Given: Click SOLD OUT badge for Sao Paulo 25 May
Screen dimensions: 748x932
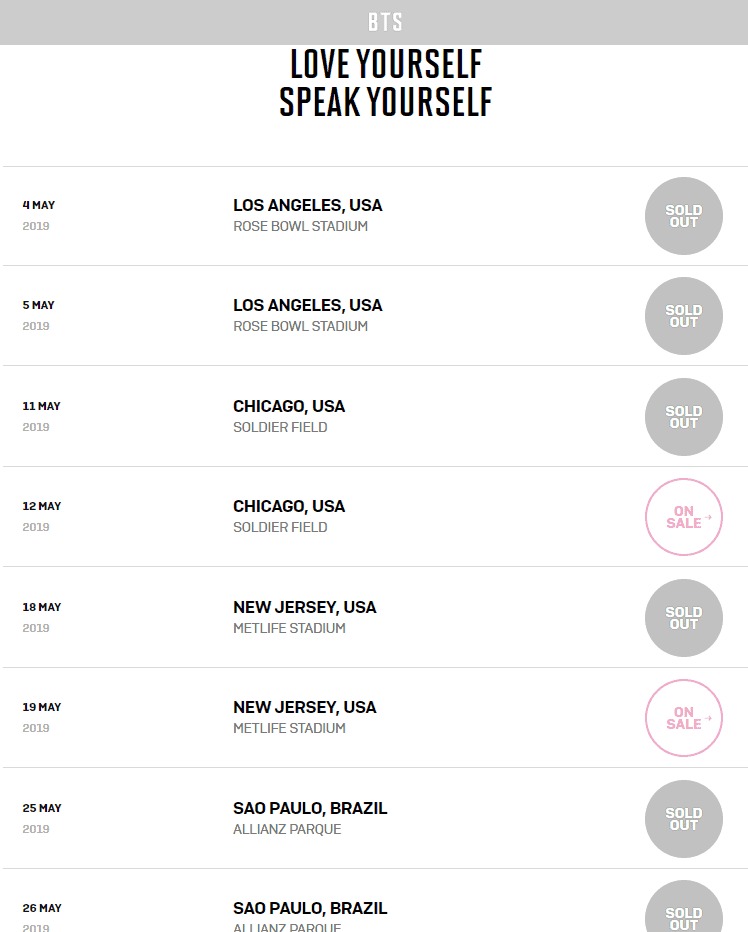Looking at the screenshot, I should (684, 819).
